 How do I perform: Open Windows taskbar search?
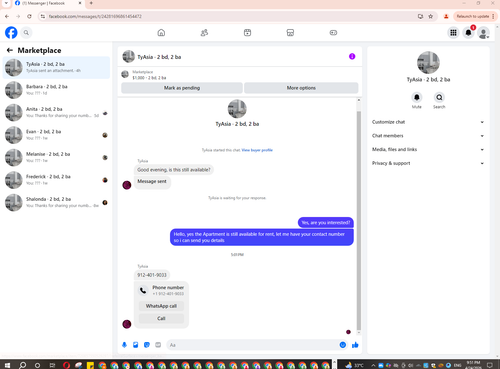22,365
